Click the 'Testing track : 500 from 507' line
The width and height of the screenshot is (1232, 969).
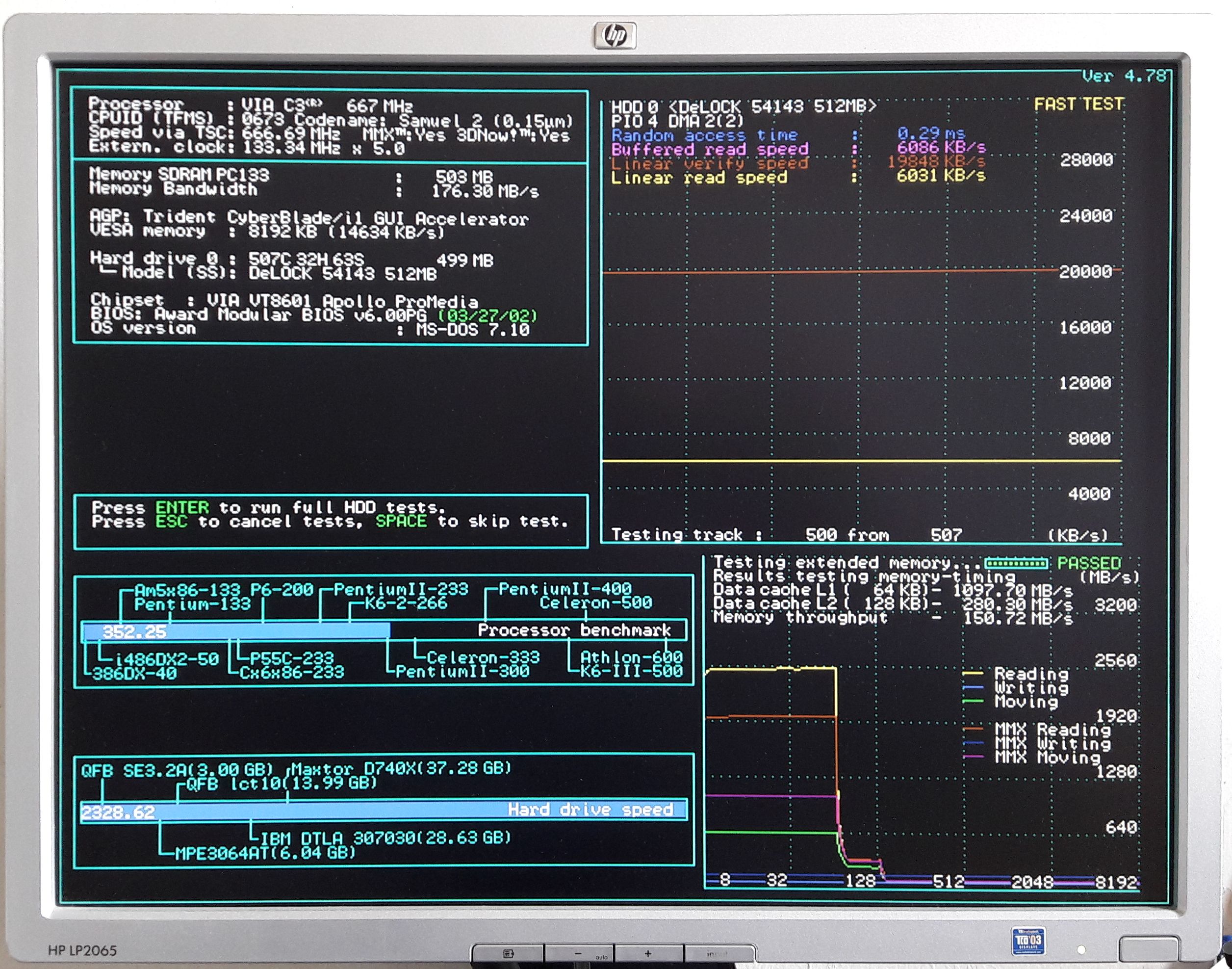tap(787, 534)
